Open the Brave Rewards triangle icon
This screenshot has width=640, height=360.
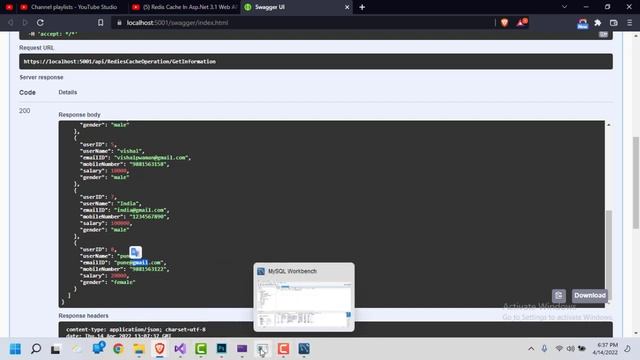click(522, 22)
